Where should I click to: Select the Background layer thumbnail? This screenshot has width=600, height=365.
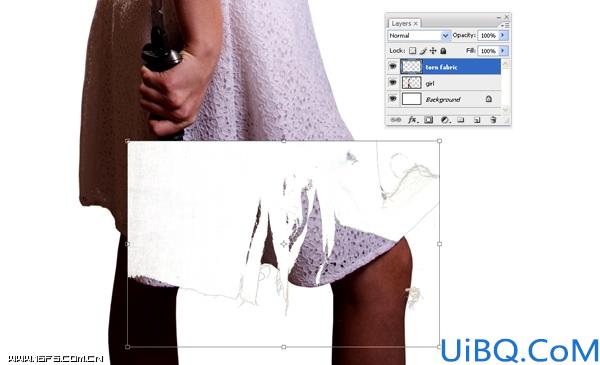411,99
